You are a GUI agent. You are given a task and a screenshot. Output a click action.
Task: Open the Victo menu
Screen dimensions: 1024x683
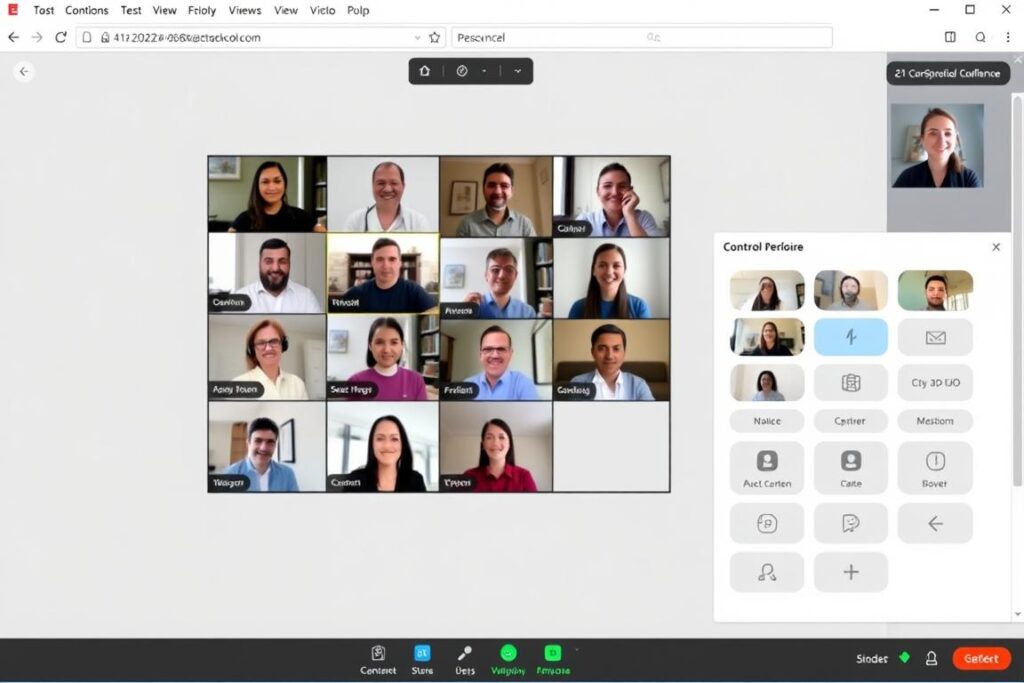point(322,10)
